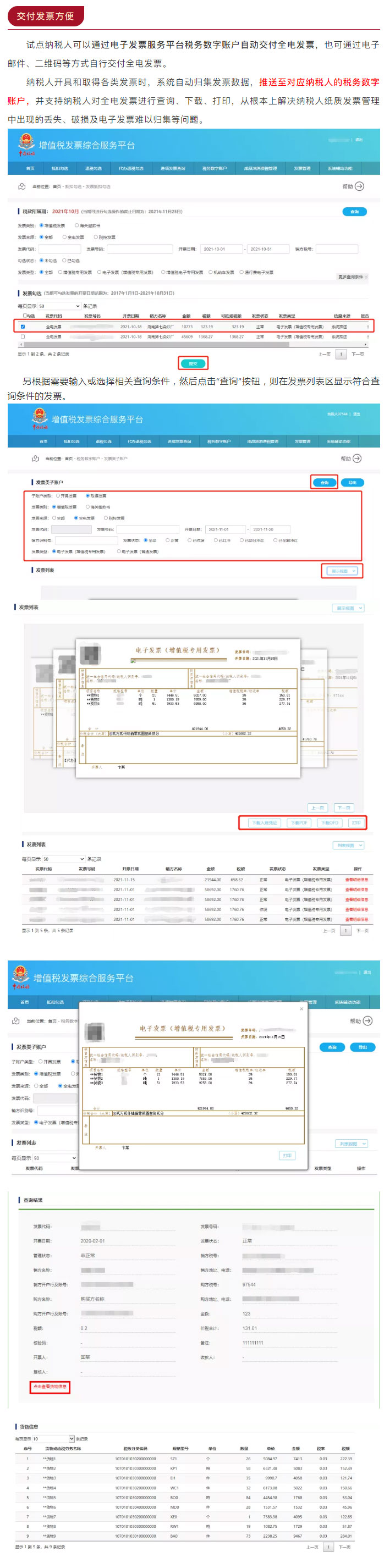Select 增值税发票 radio under 税款所属期
The image size is (384, 1568).
(x=41, y=225)
